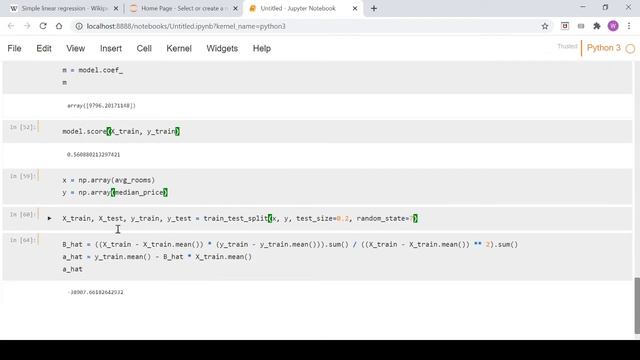The width and height of the screenshot is (640, 360).
Task: Select the 0.56 score output value
Action: (x=93, y=155)
